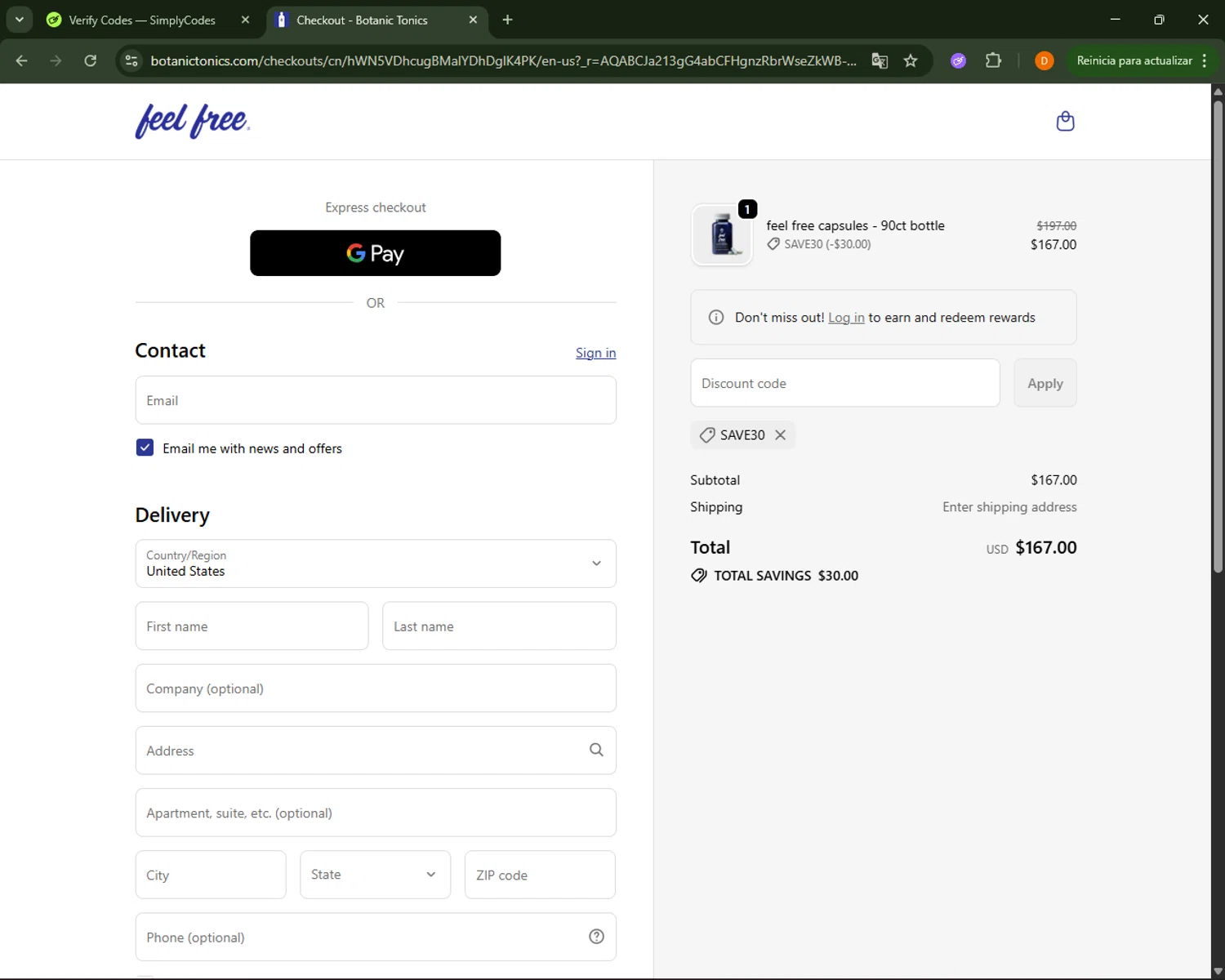The image size is (1225, 980).
Task: Click the capsules bottle product thumbnail
Action: [722, 235]
